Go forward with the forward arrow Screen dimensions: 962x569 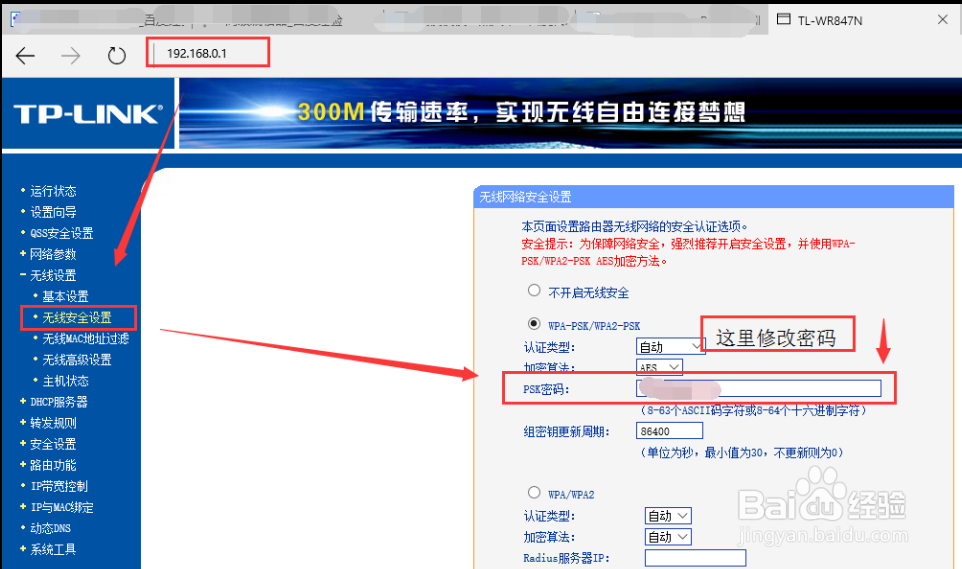coord(71,56)
